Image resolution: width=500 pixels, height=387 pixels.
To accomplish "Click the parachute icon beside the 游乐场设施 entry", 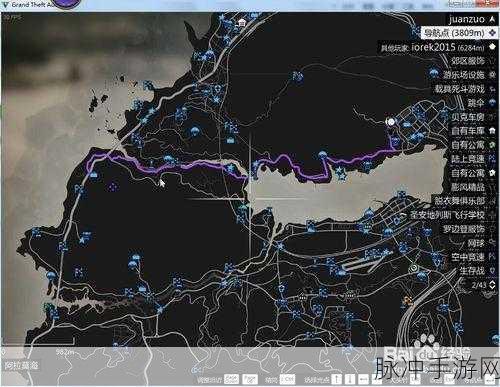I will [x=434, y=73].
